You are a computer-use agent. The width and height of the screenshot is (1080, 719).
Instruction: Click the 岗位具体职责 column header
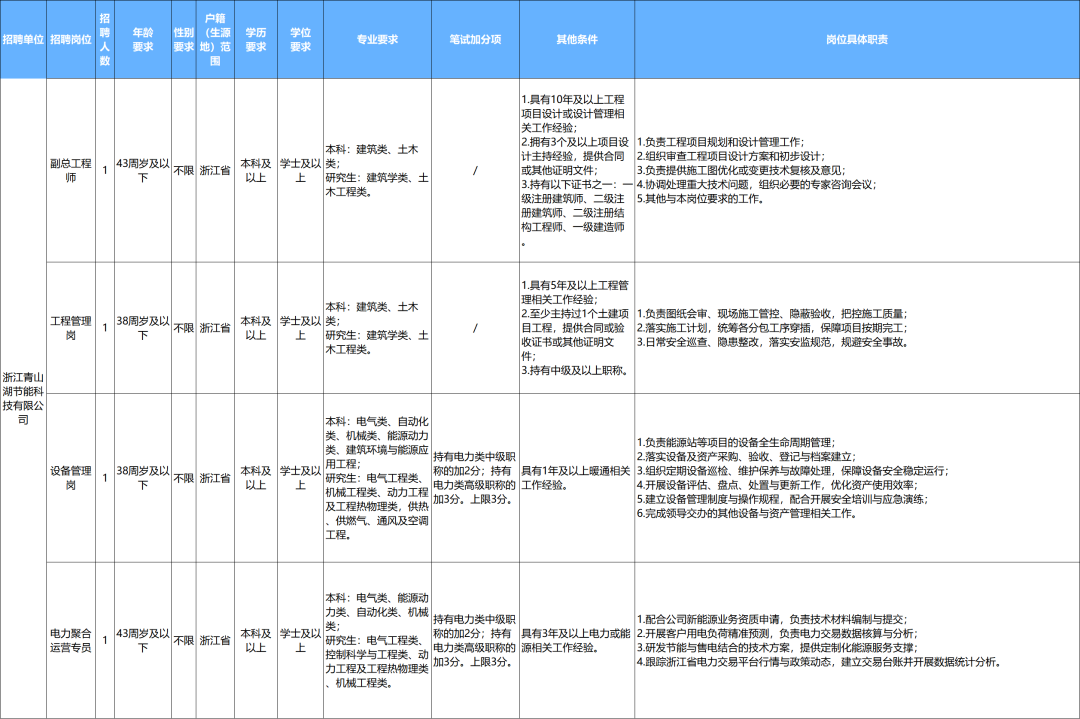point(858,39)
